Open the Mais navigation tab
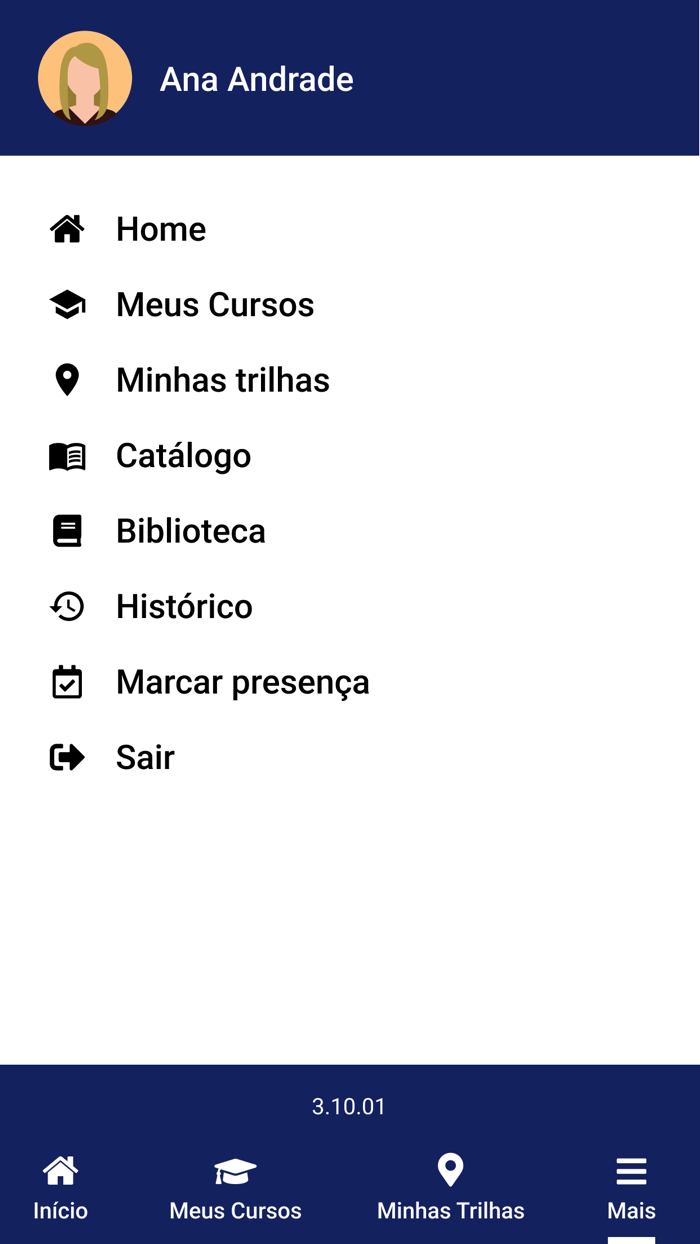 630,1190
